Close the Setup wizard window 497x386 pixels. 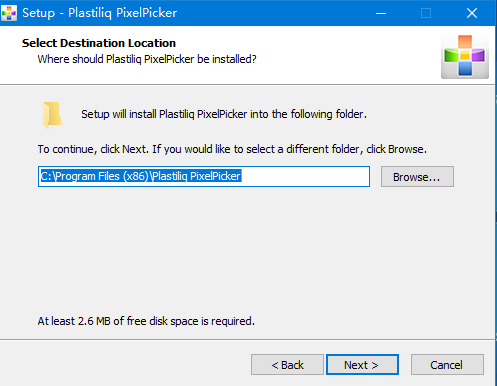click(x=472, y=13)
